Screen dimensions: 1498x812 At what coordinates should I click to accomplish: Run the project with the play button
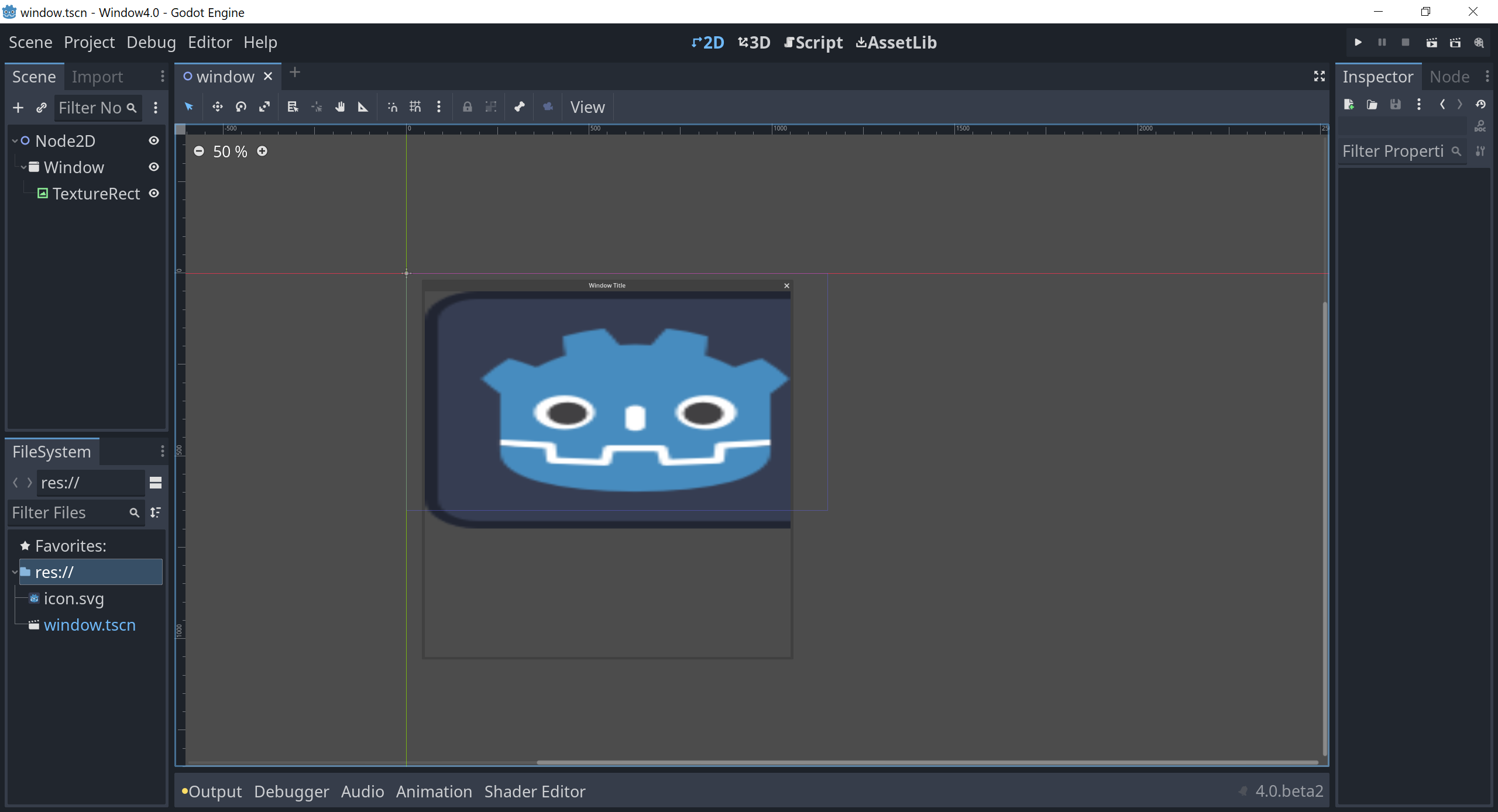coord(1358,42)
